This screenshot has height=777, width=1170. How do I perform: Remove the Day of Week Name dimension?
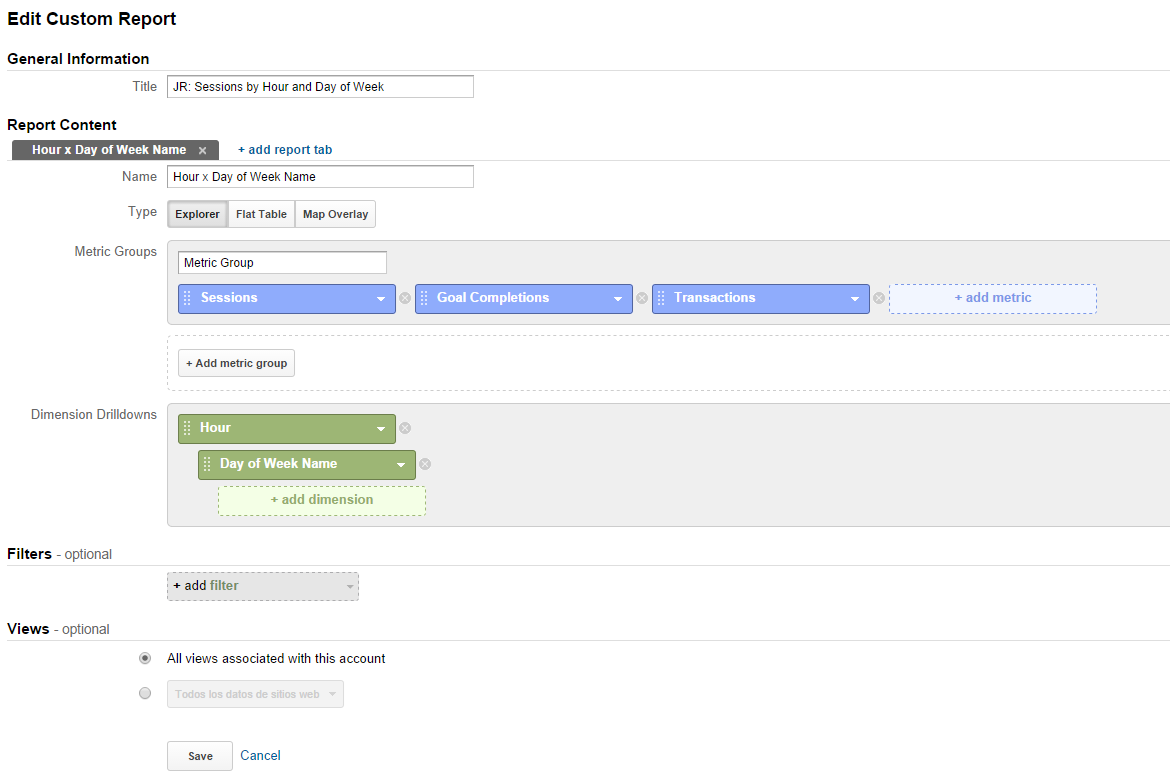[x=425, y=464]
